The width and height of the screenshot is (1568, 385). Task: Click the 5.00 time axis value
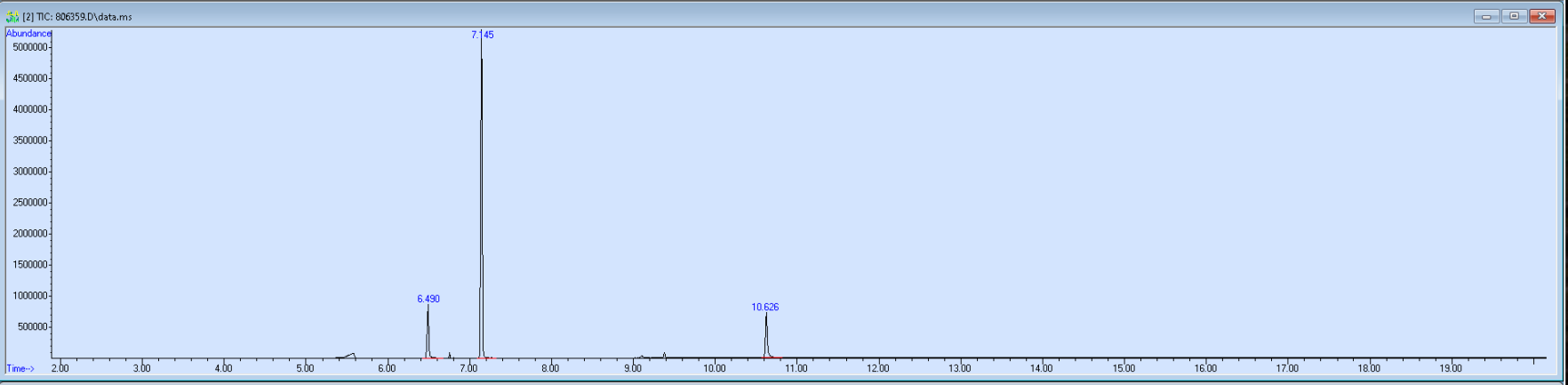305,368
